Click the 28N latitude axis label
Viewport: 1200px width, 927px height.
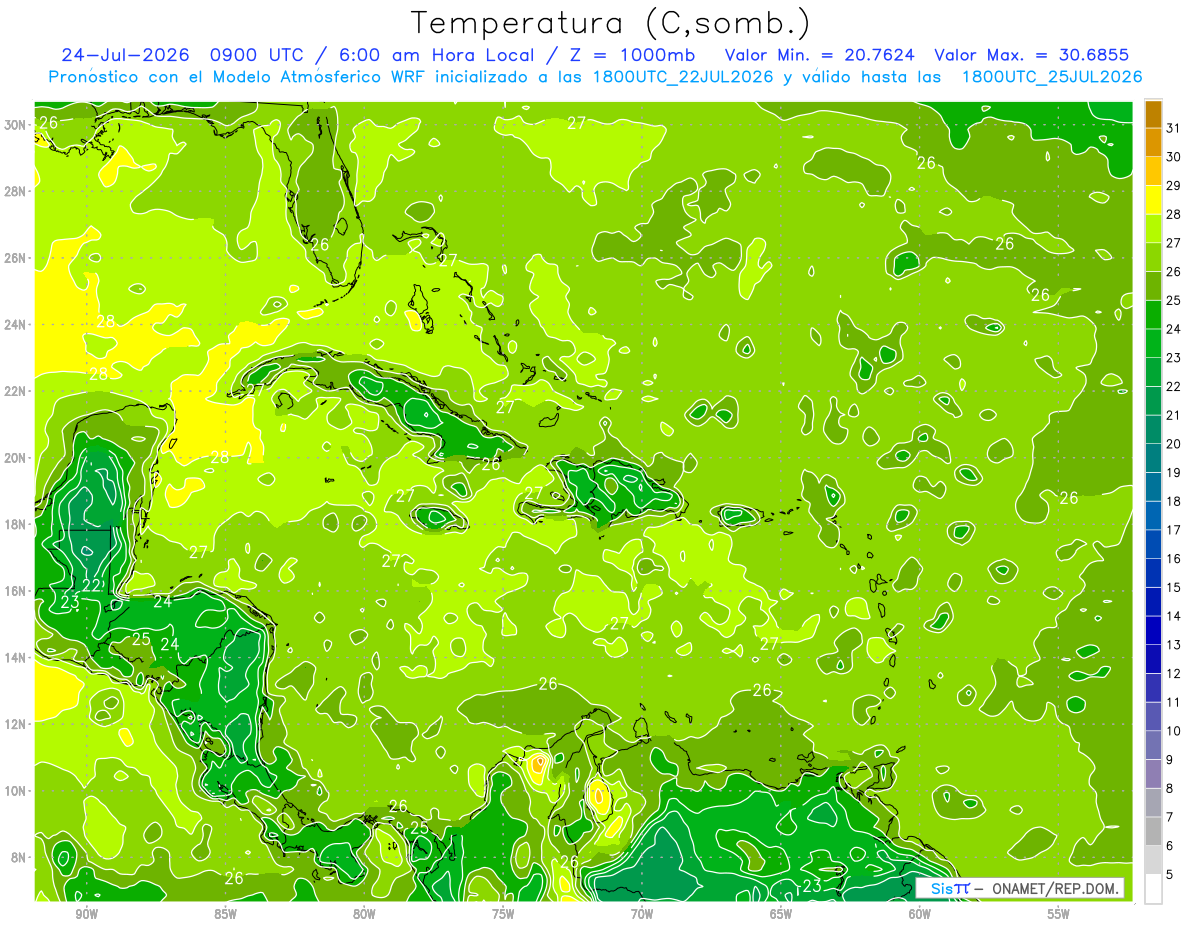[x=15, y=191]
